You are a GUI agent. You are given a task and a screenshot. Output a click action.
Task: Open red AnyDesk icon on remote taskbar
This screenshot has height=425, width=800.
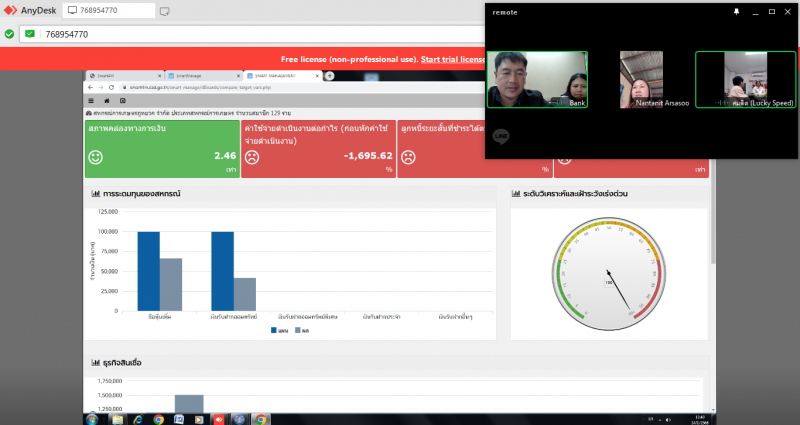(x=218, y=419)
